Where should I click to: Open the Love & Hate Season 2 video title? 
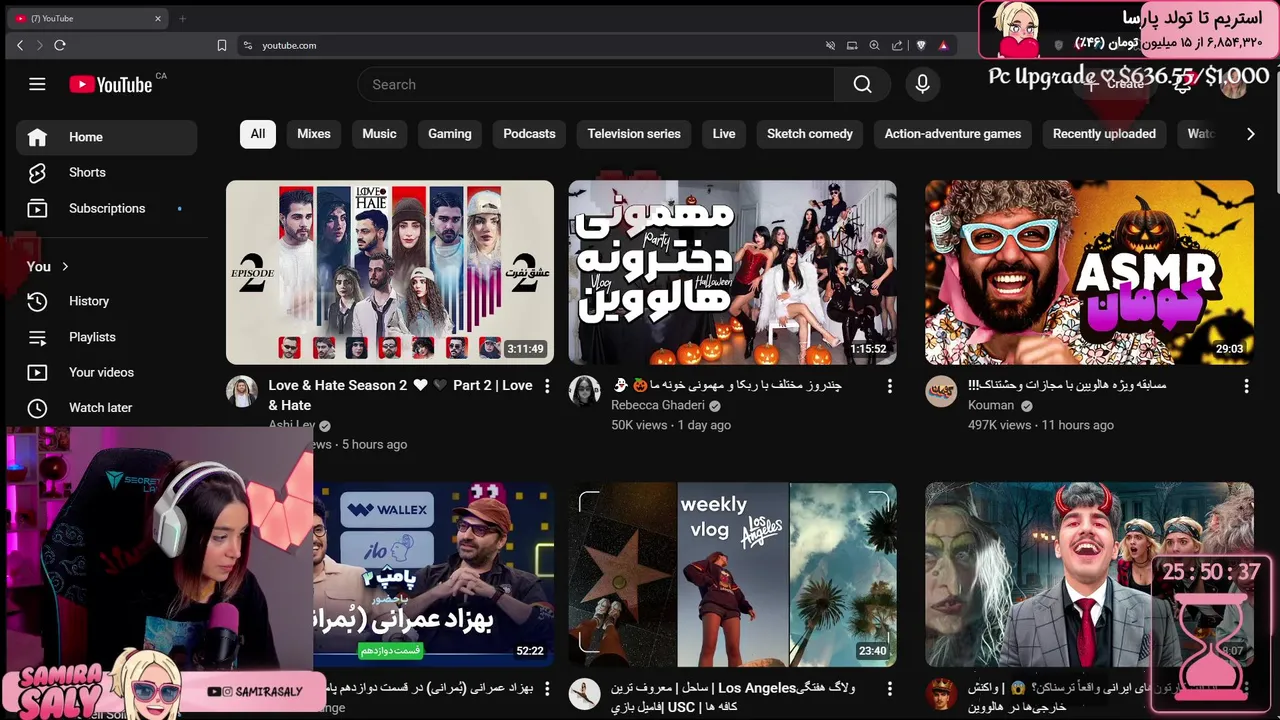400,395
